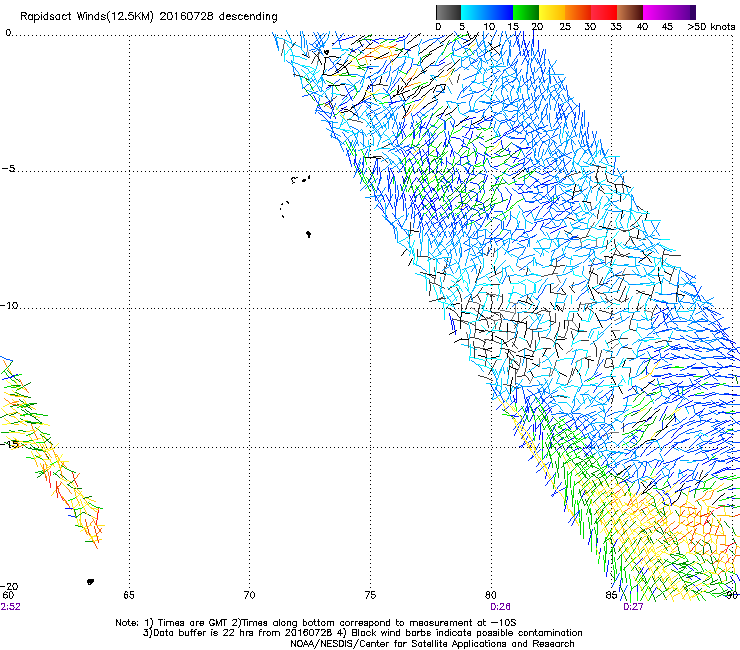The image size is (740, 650).
Task: Click the '-10' latitude axis label
Action: click(9, 305)
